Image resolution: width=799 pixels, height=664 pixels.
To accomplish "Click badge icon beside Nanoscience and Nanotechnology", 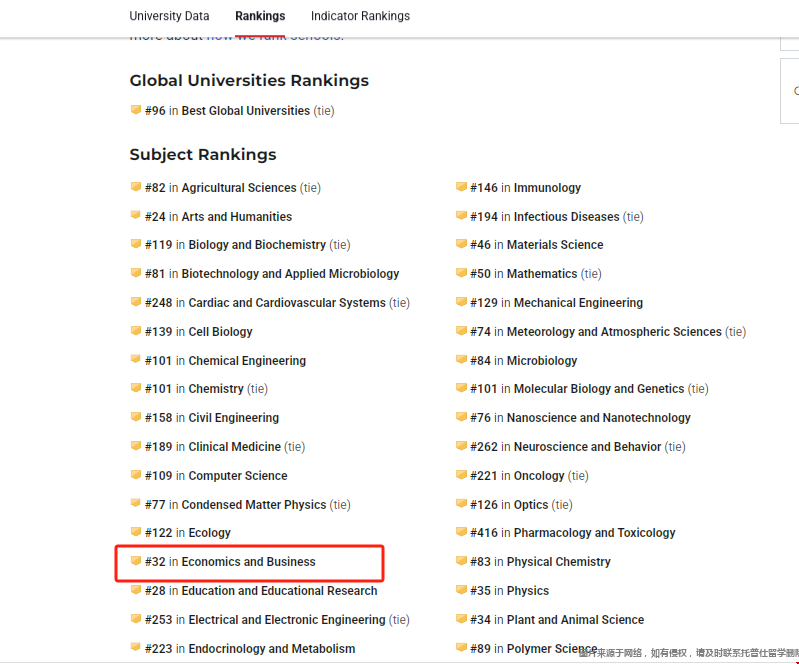I will pos(461,417).
